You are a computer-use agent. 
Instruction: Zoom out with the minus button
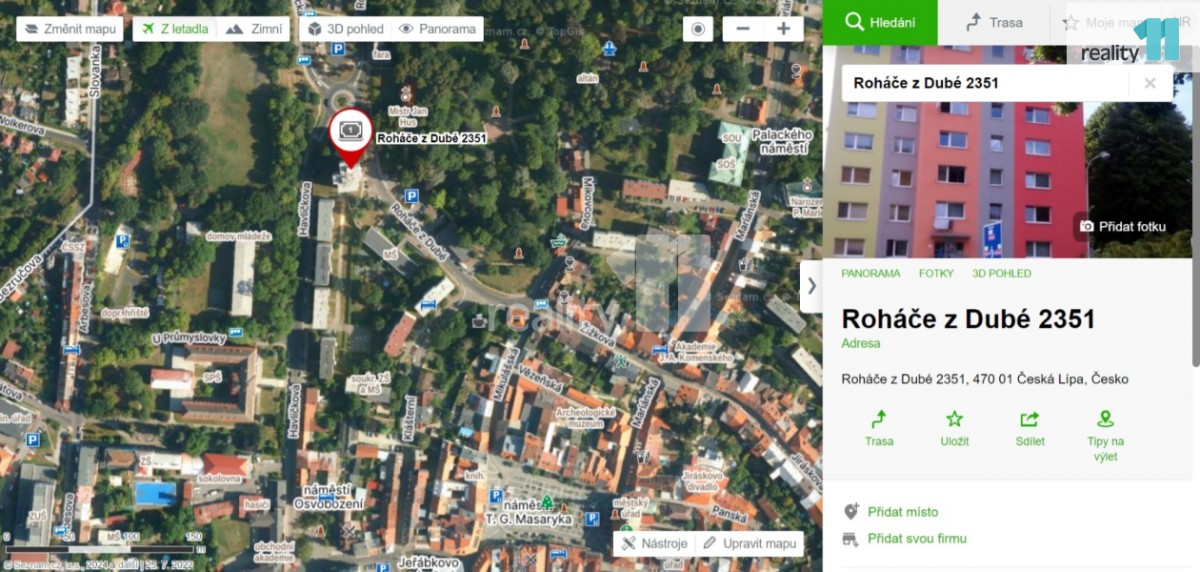pyautogui.click(x=743, y=29)
